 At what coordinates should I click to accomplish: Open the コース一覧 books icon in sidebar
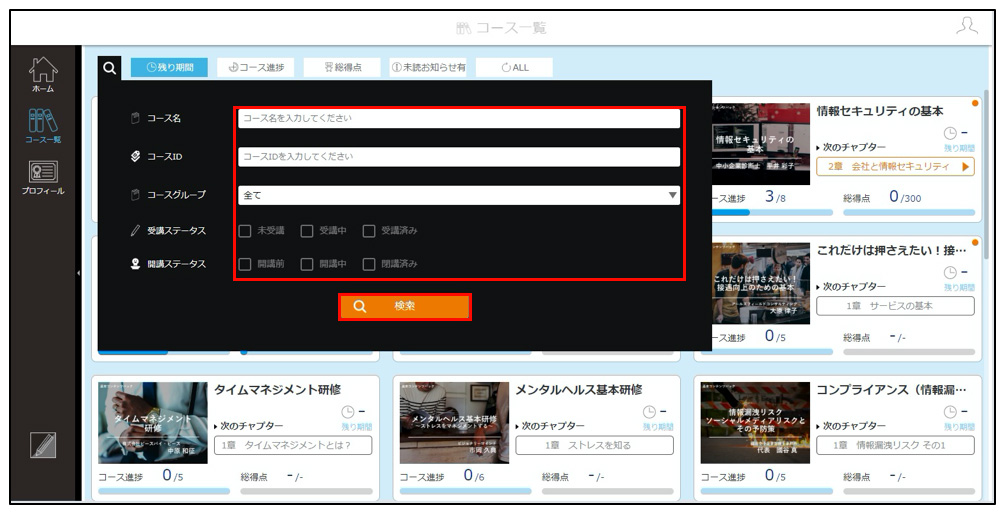[x=43, y=126]
